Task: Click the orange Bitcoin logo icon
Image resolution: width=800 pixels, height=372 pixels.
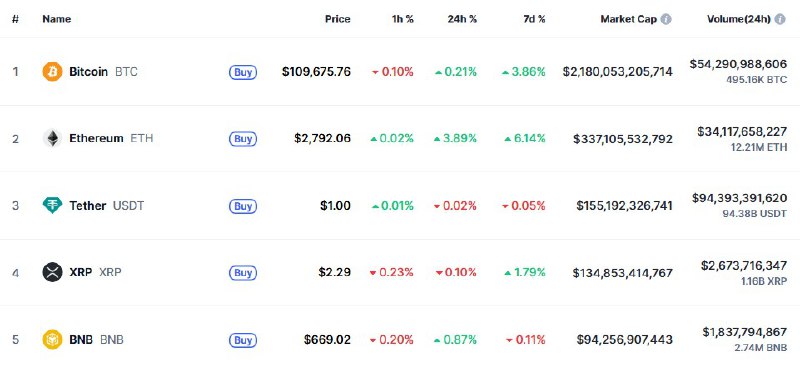Action: coord(52,72)
